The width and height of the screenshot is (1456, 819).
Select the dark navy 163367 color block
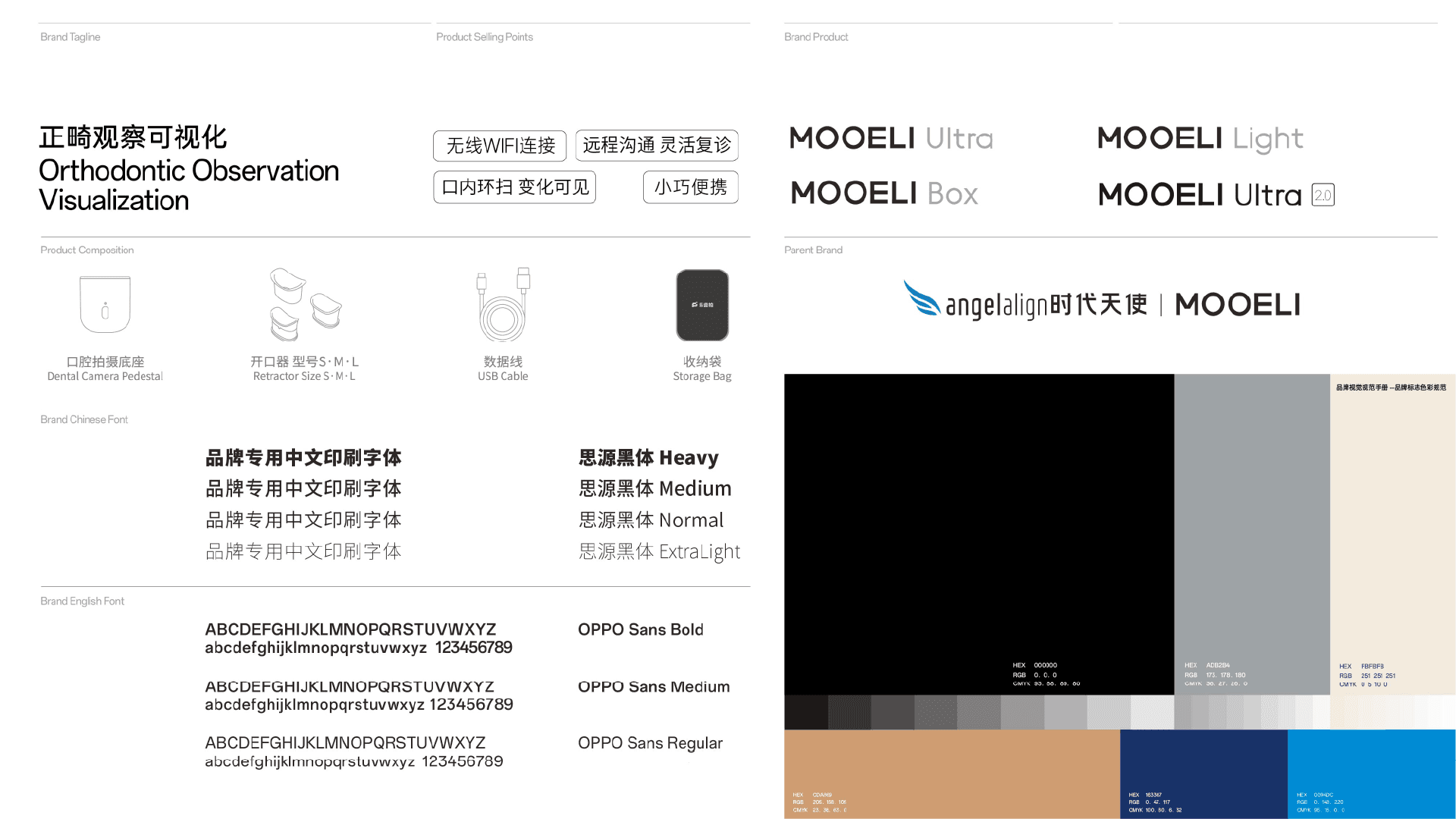click(1203, 773)
